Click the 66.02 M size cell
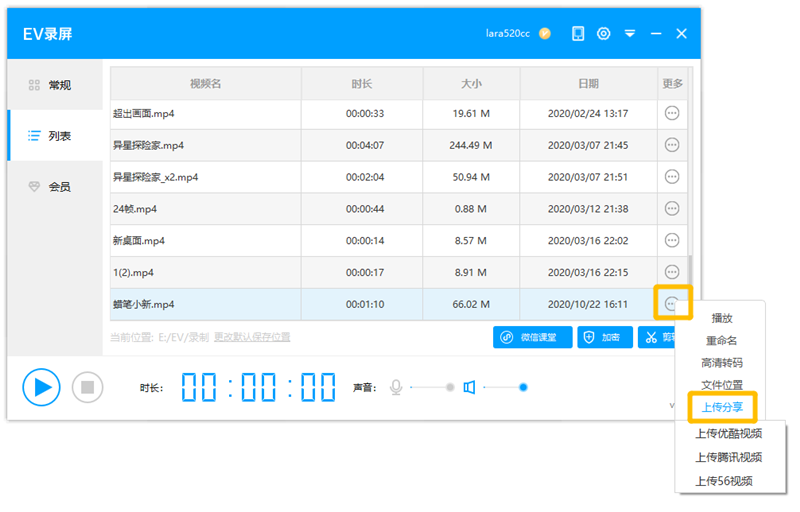 [471, 304]
